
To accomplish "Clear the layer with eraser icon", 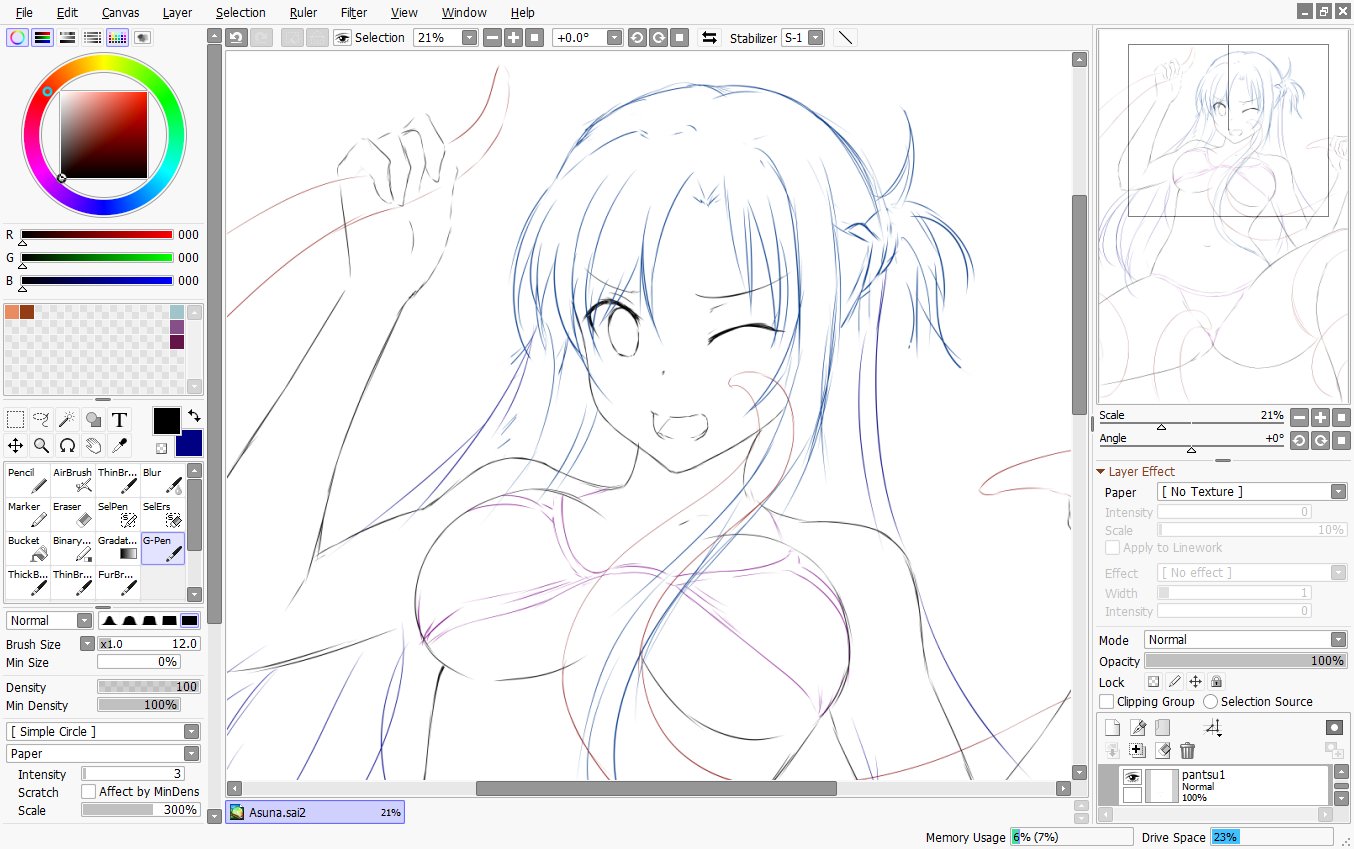I will click(x=1162, y=750).
